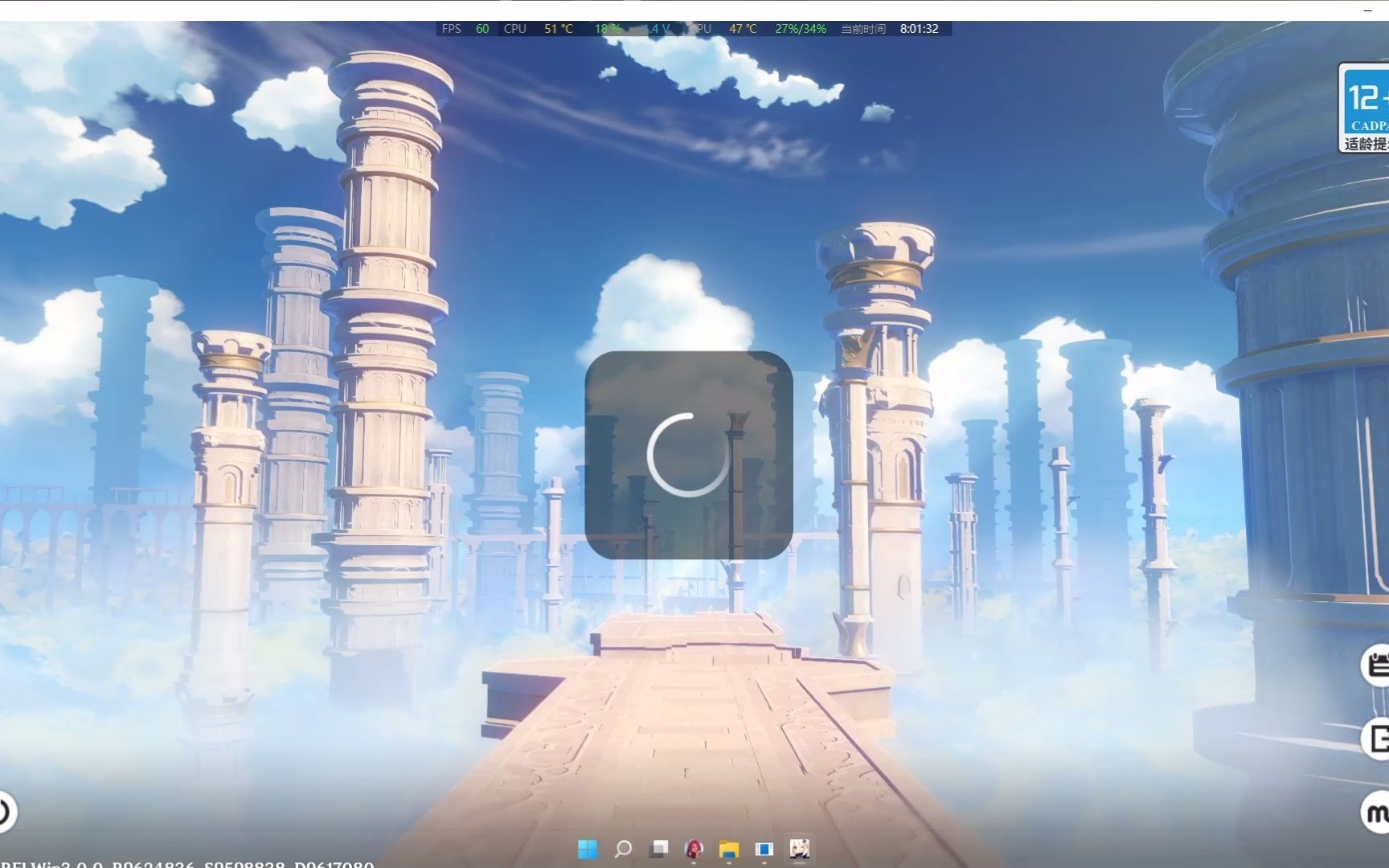Click the 27%/34% usage reading
This screenshot has height=868, width=1389.
pos(801,29)
